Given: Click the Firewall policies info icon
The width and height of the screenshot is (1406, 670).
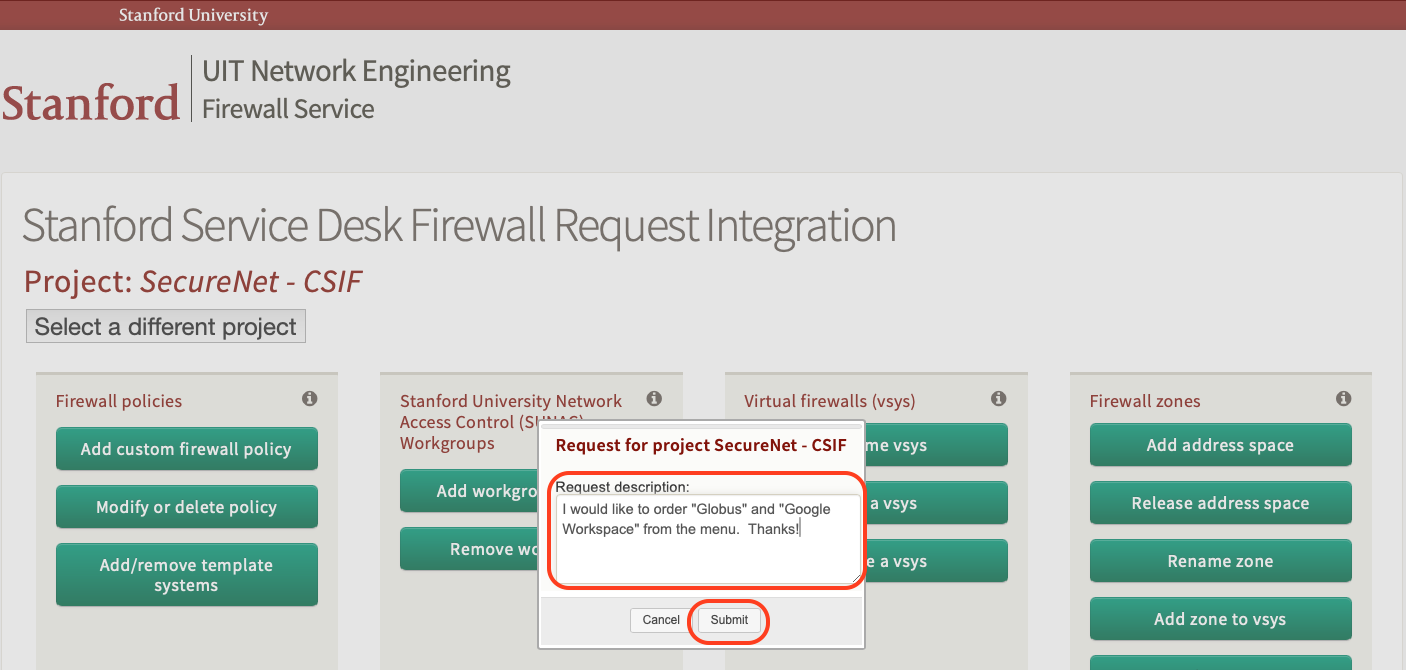Looking at the screenshot, I should coord(310,399).
